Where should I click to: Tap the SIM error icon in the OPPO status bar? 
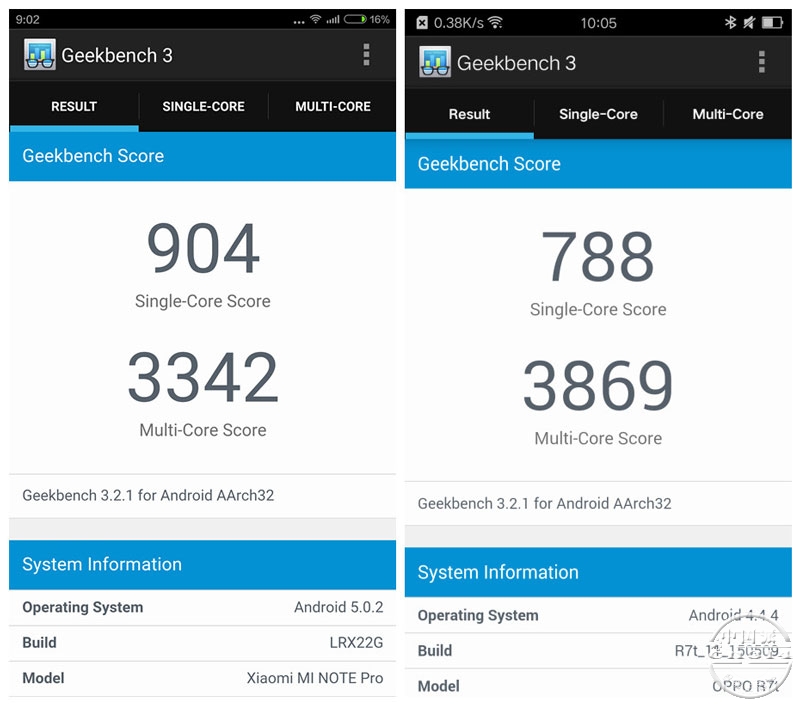point(422,22)
